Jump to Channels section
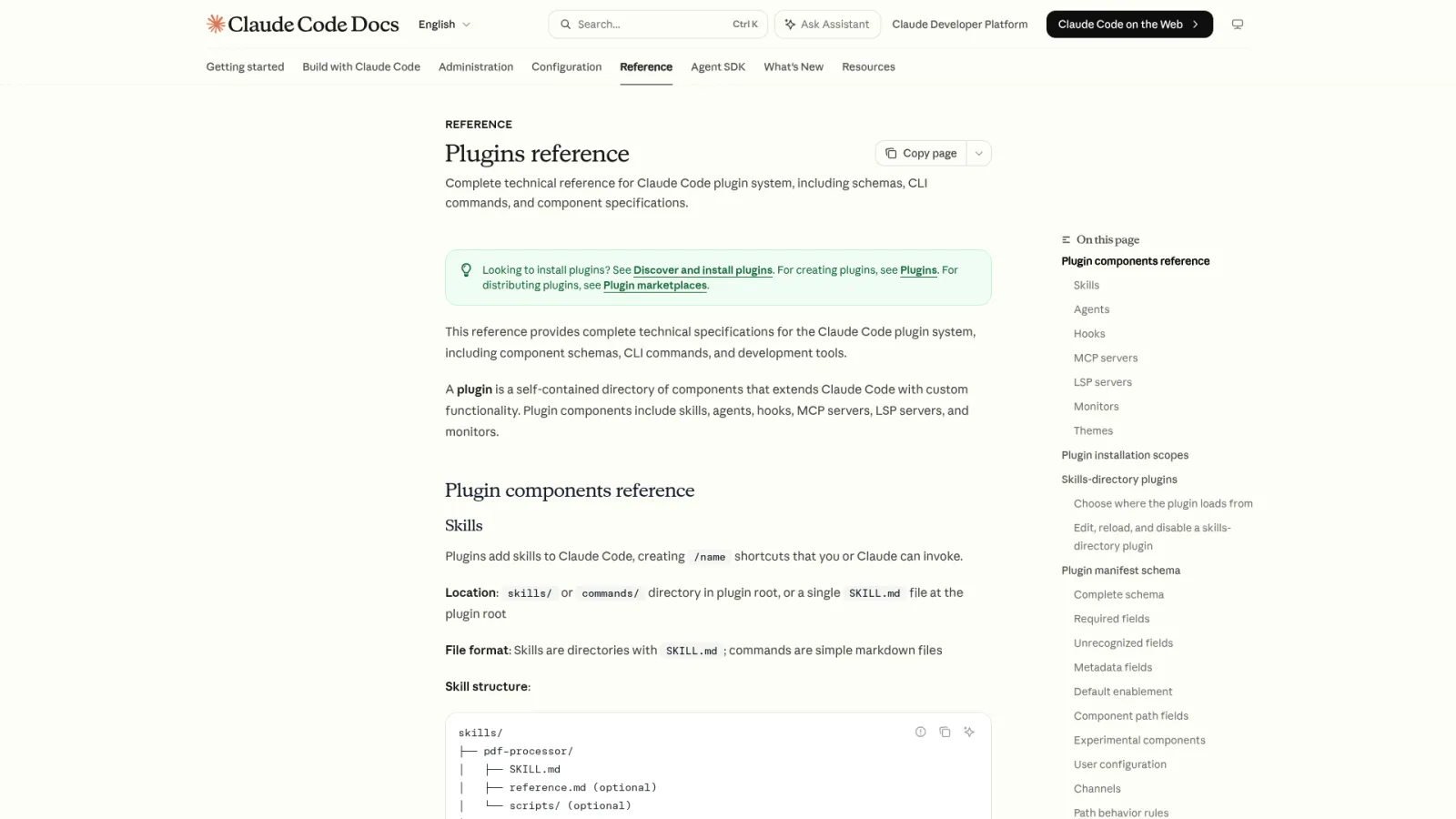1456x819 pixels. [1097, 789]
